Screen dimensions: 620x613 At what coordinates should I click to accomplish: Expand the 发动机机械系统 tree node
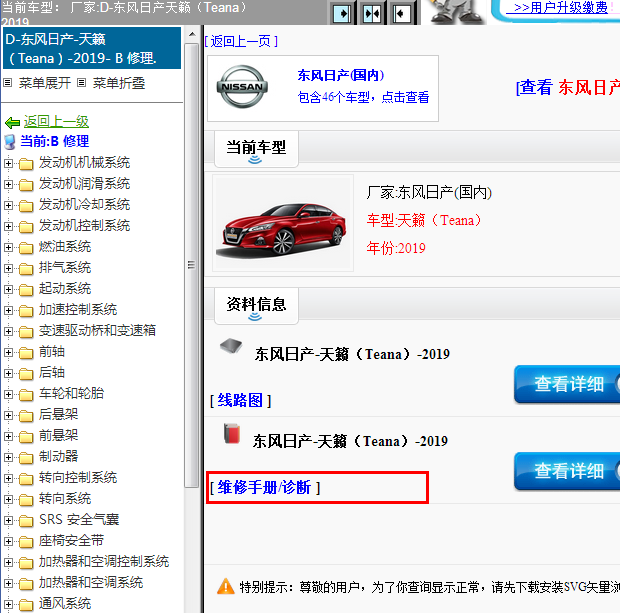[8, 163]
